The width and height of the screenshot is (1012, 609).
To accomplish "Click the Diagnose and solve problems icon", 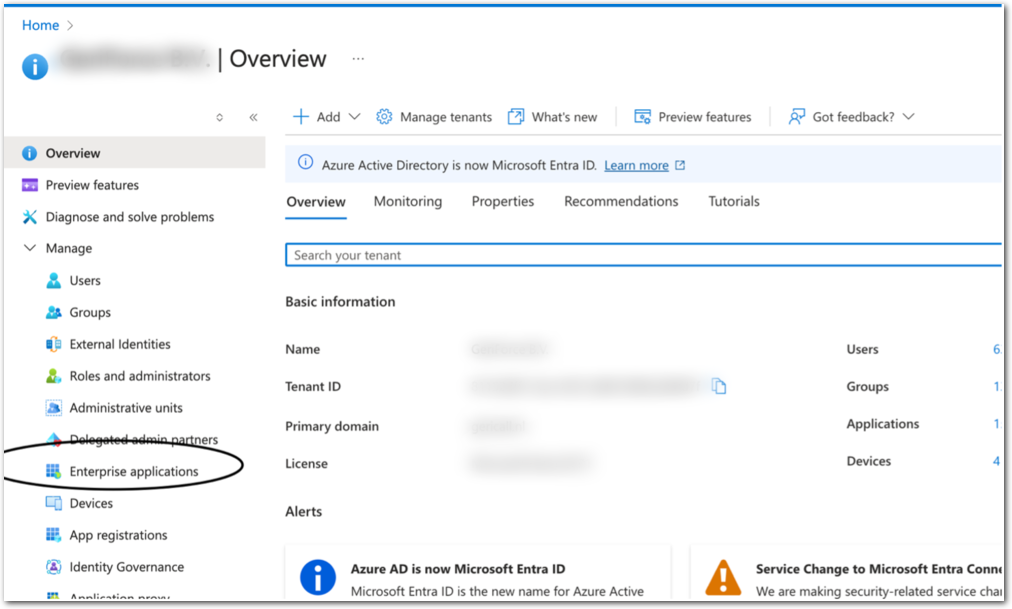I will point(30,217).
